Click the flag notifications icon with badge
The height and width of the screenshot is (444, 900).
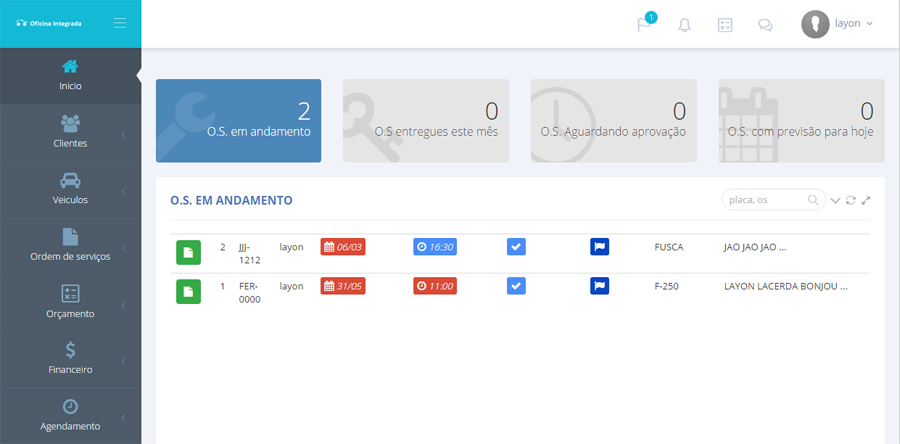point(645,25)
